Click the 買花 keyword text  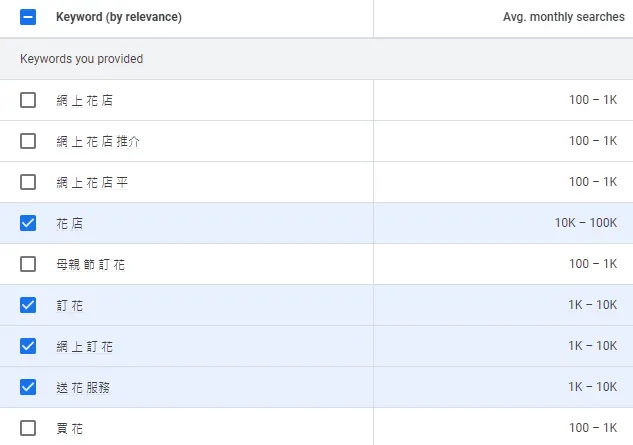click(70, 428)
